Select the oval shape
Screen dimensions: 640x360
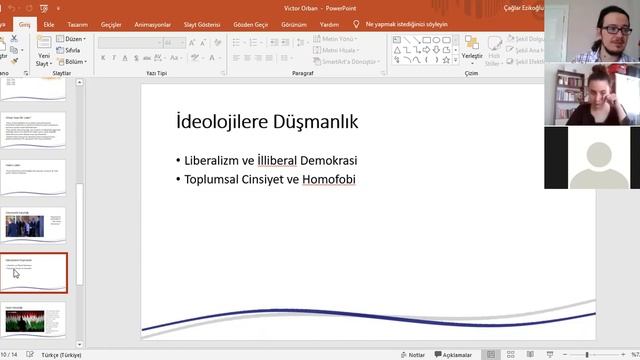point(436,40)
